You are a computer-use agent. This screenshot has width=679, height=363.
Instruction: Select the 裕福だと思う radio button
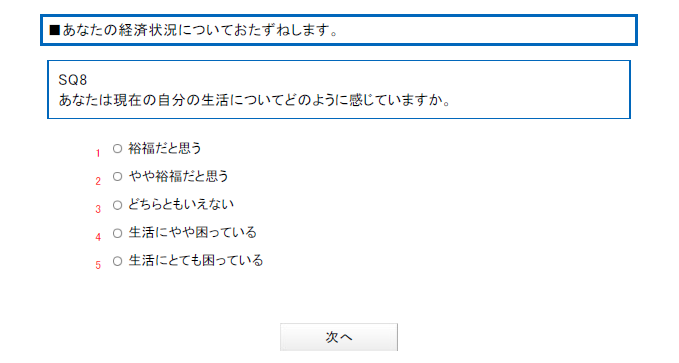coord(117,149)
